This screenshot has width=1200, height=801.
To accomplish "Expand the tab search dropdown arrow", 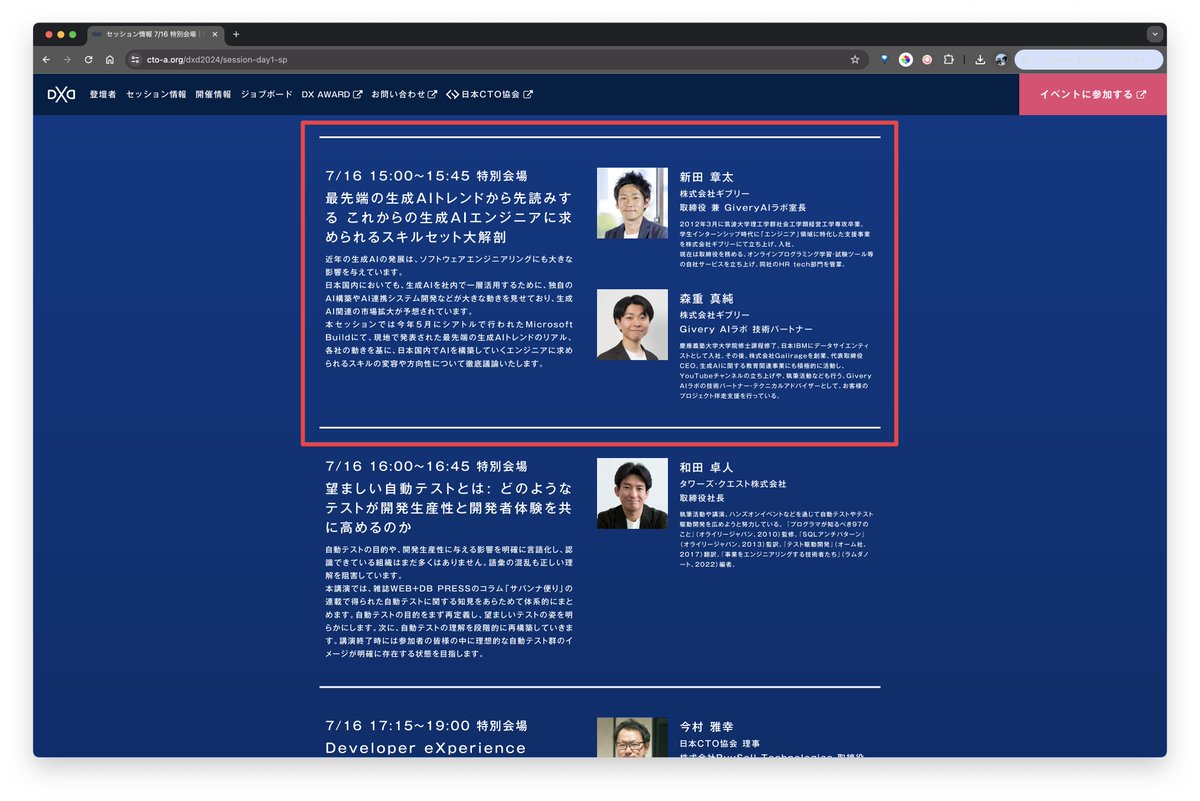I will tap(1155, 34).
